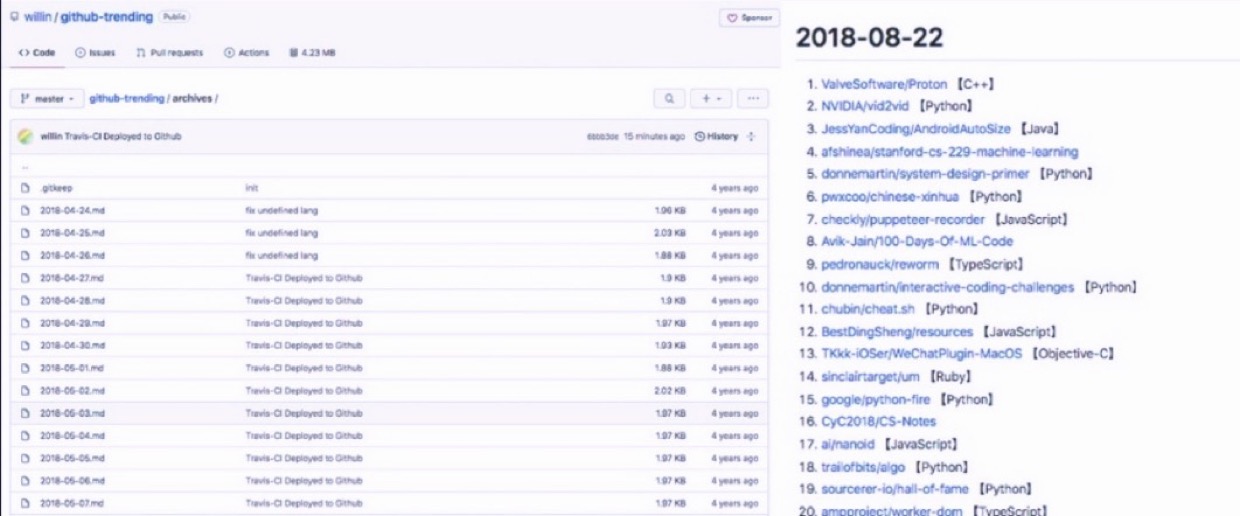Open the Pull requests tab
The height and width of the screenshot is (516, 1240).
(169, 53)
